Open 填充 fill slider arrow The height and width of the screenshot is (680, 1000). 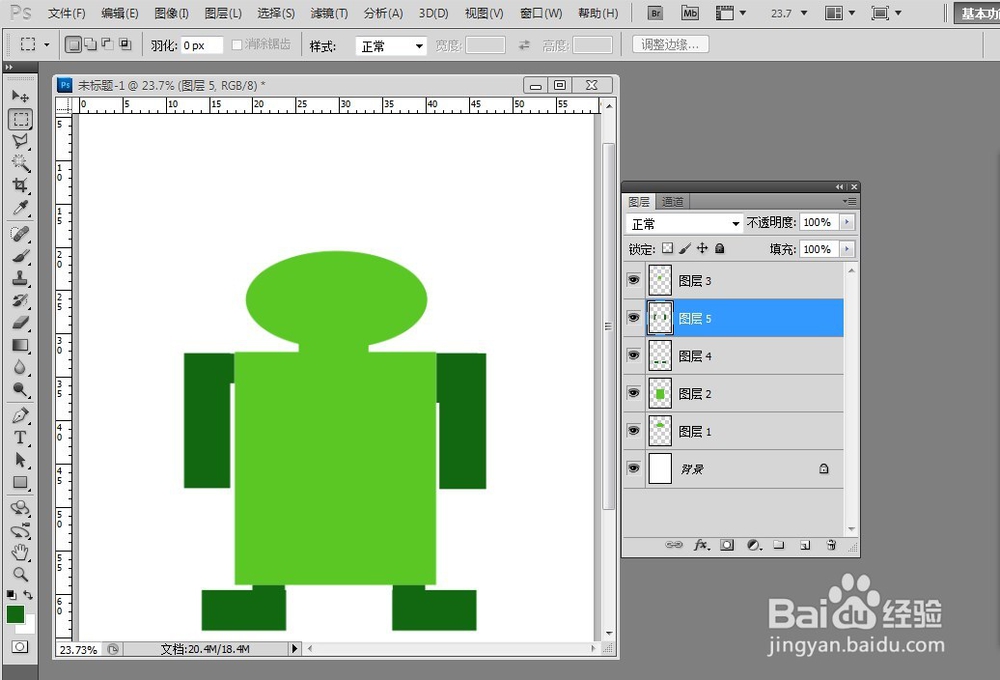(x=847, y=249)
